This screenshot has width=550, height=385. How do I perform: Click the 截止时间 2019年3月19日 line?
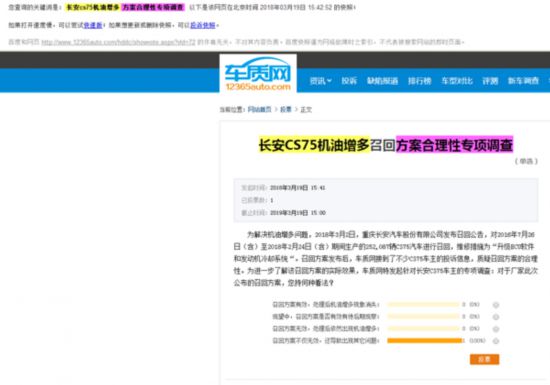[x=283, y=213]
